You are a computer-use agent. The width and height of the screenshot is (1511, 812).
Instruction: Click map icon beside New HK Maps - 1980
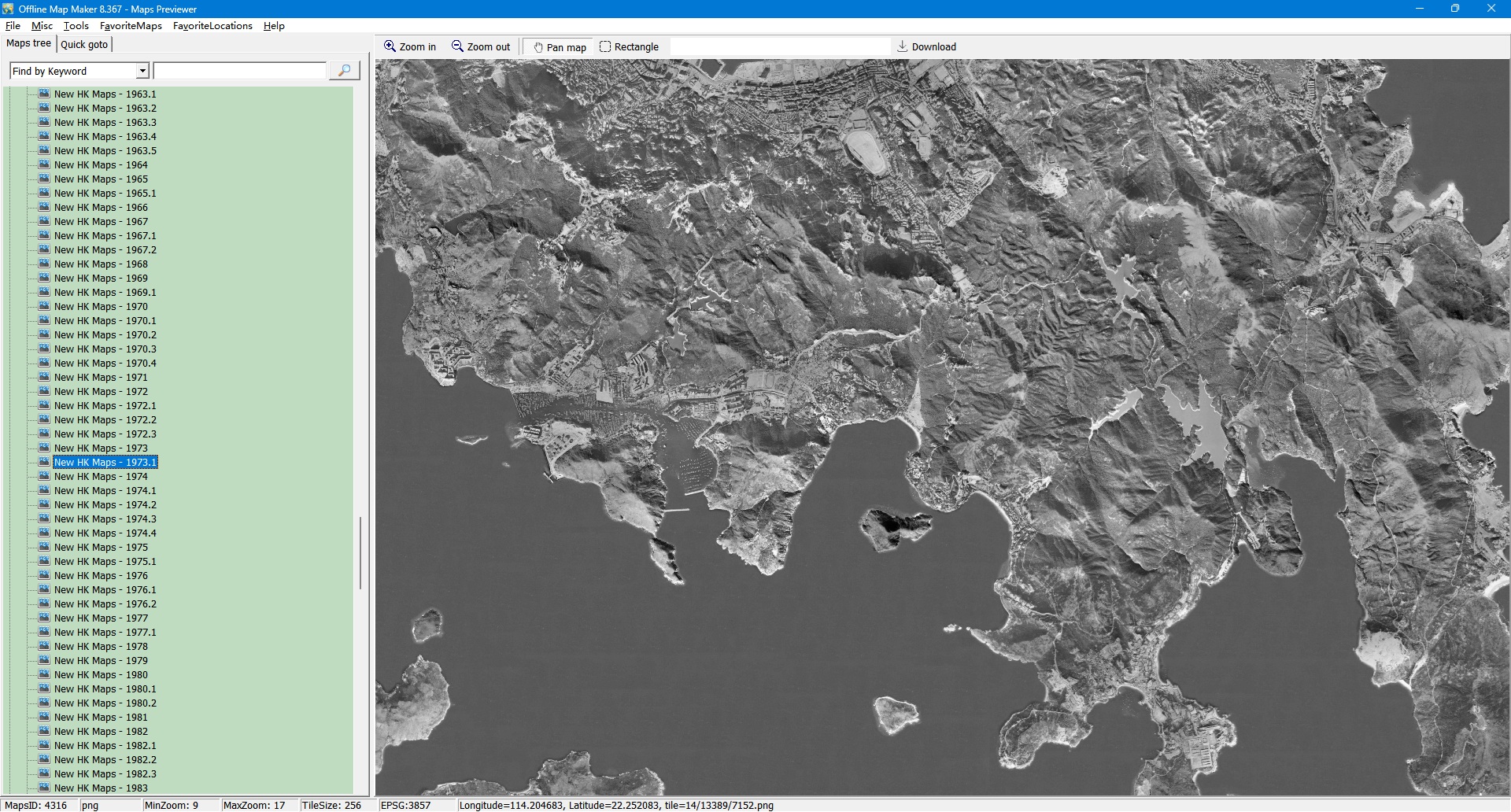[x=44, y=674]
